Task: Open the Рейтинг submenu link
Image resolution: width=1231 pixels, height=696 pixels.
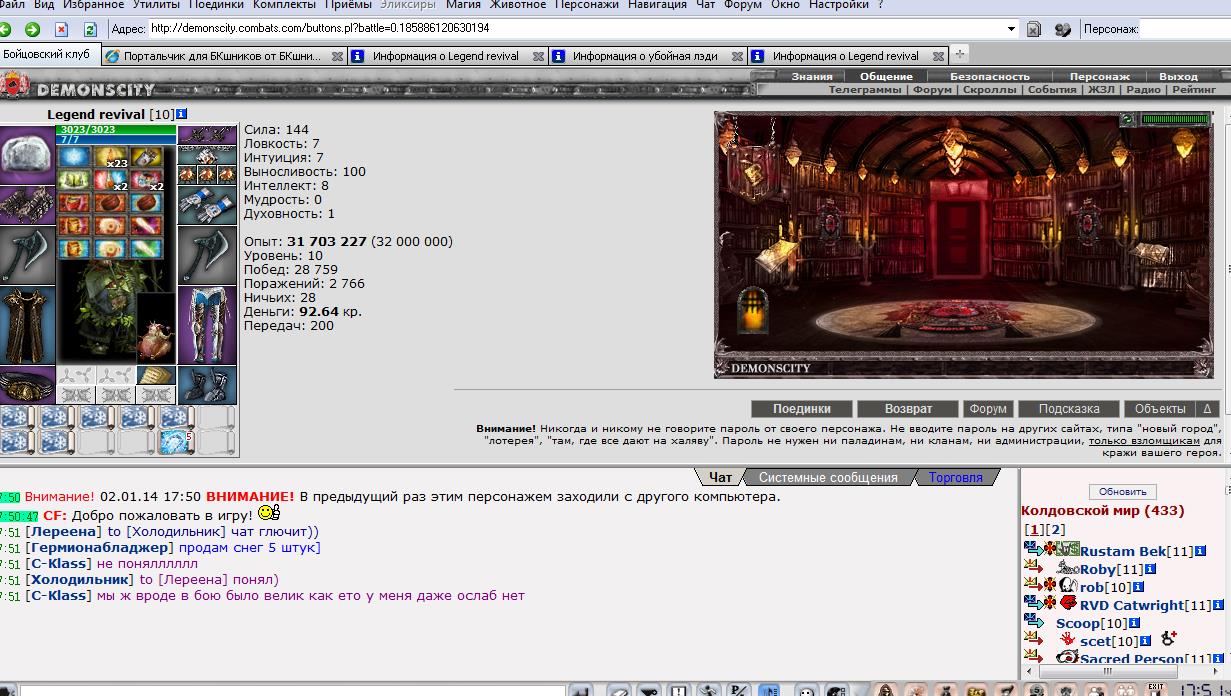Action: coord(1194,89)
